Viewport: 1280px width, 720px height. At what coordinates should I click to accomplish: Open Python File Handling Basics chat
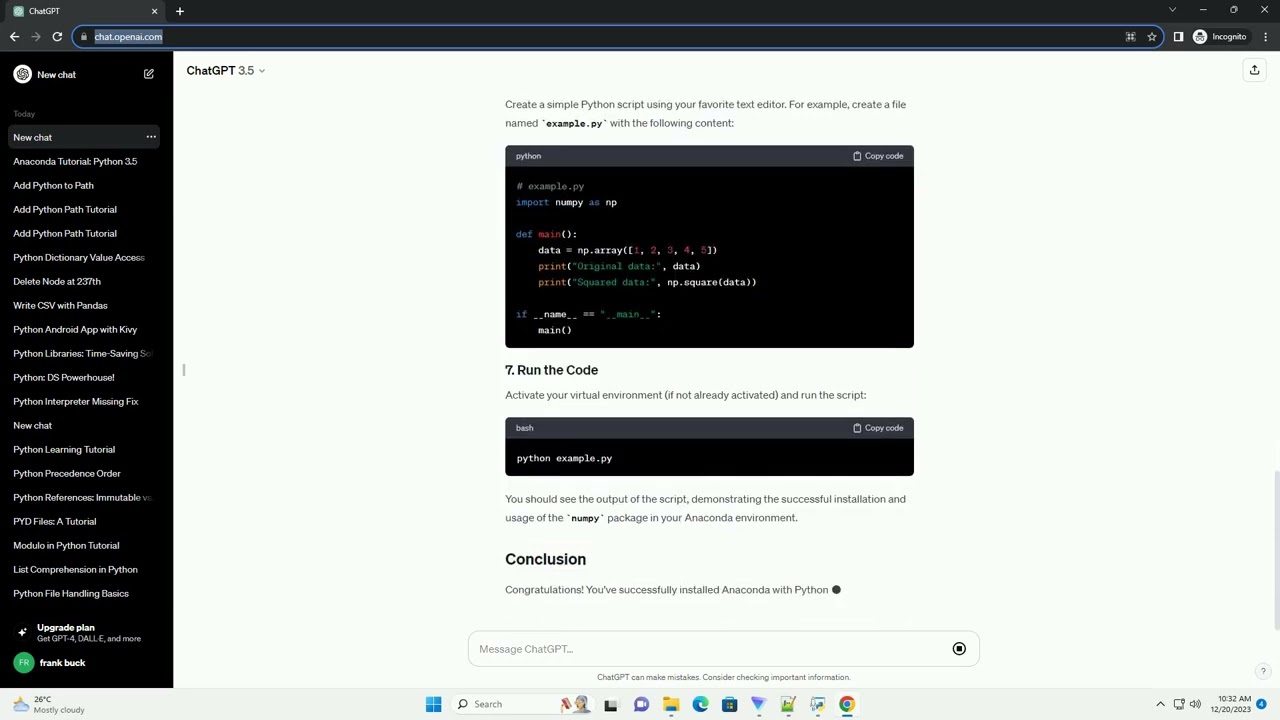tap(71, 593)
